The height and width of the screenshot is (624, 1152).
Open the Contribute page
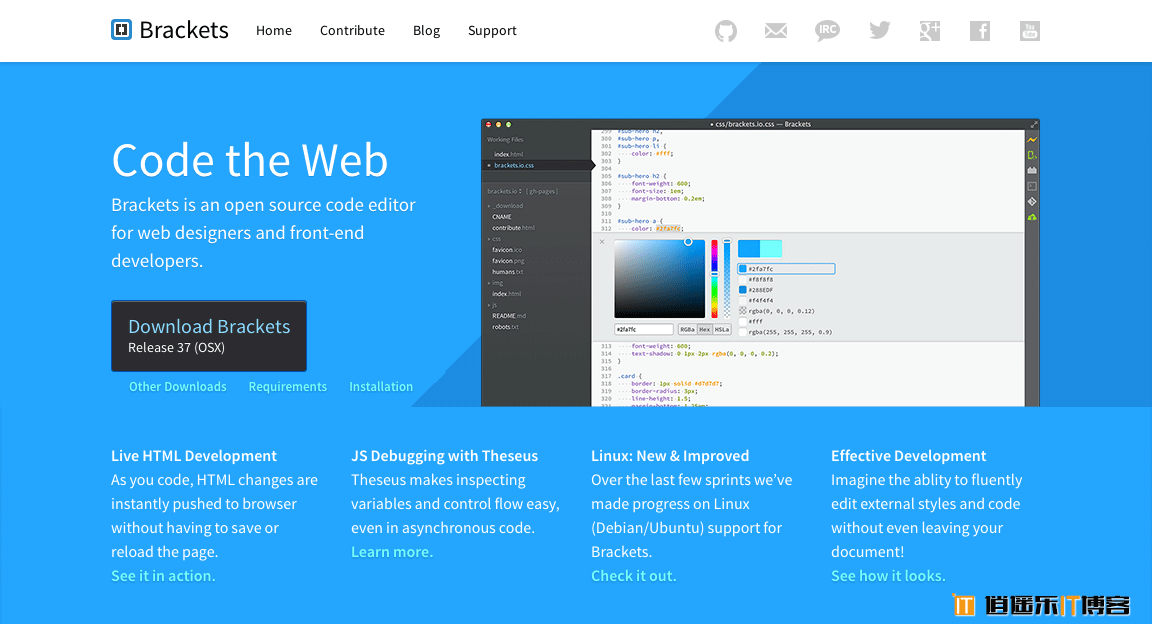pos(352,31)
